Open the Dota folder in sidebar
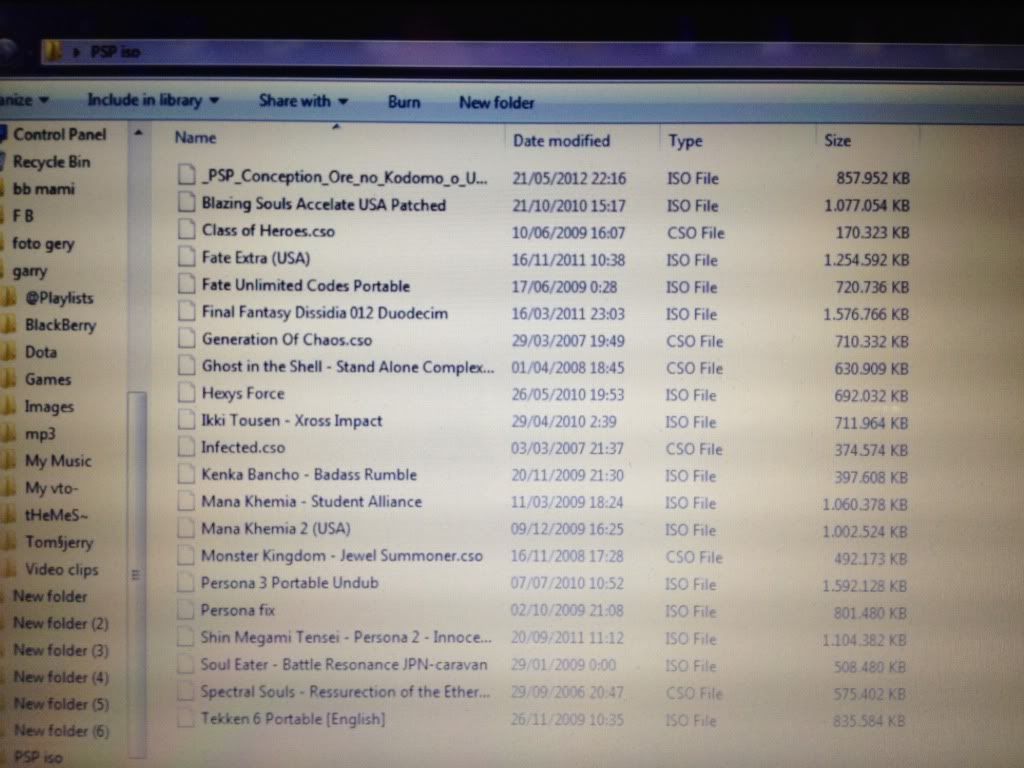 (40, 352)
